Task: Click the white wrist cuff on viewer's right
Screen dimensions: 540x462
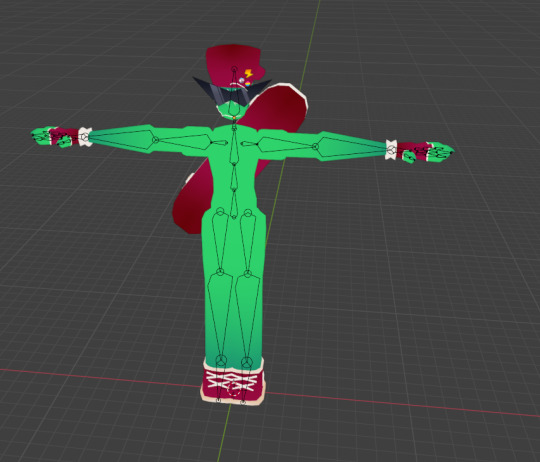Action: pyautogui.click(x=391, y=150)
